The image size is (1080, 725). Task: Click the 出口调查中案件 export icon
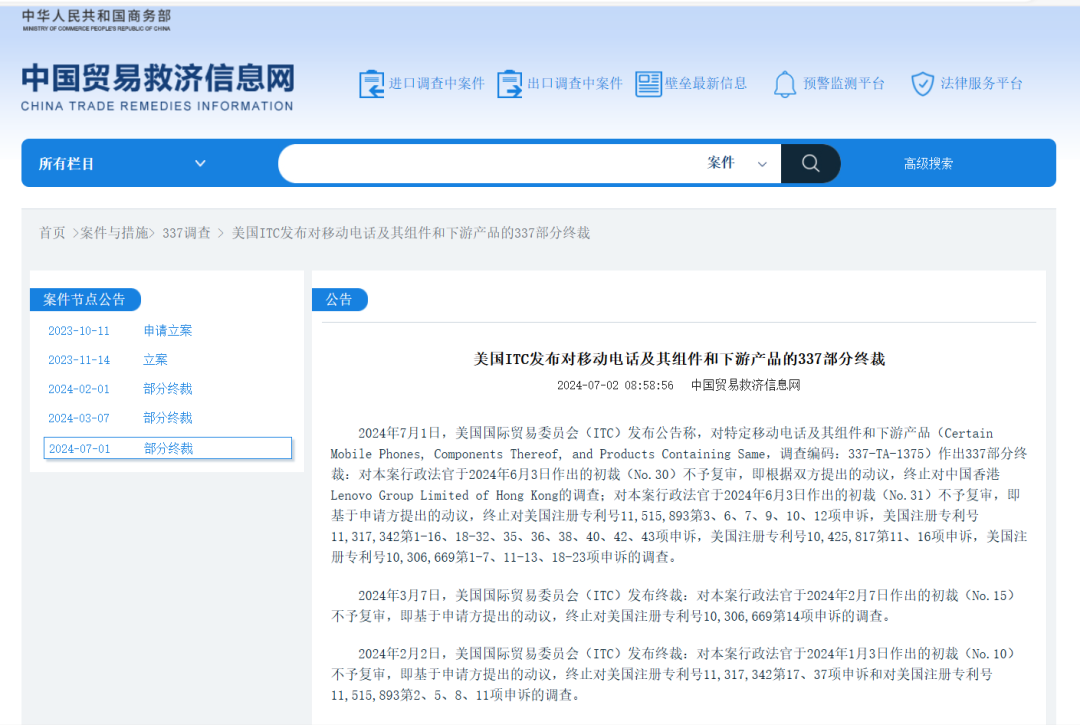[510, 84]
